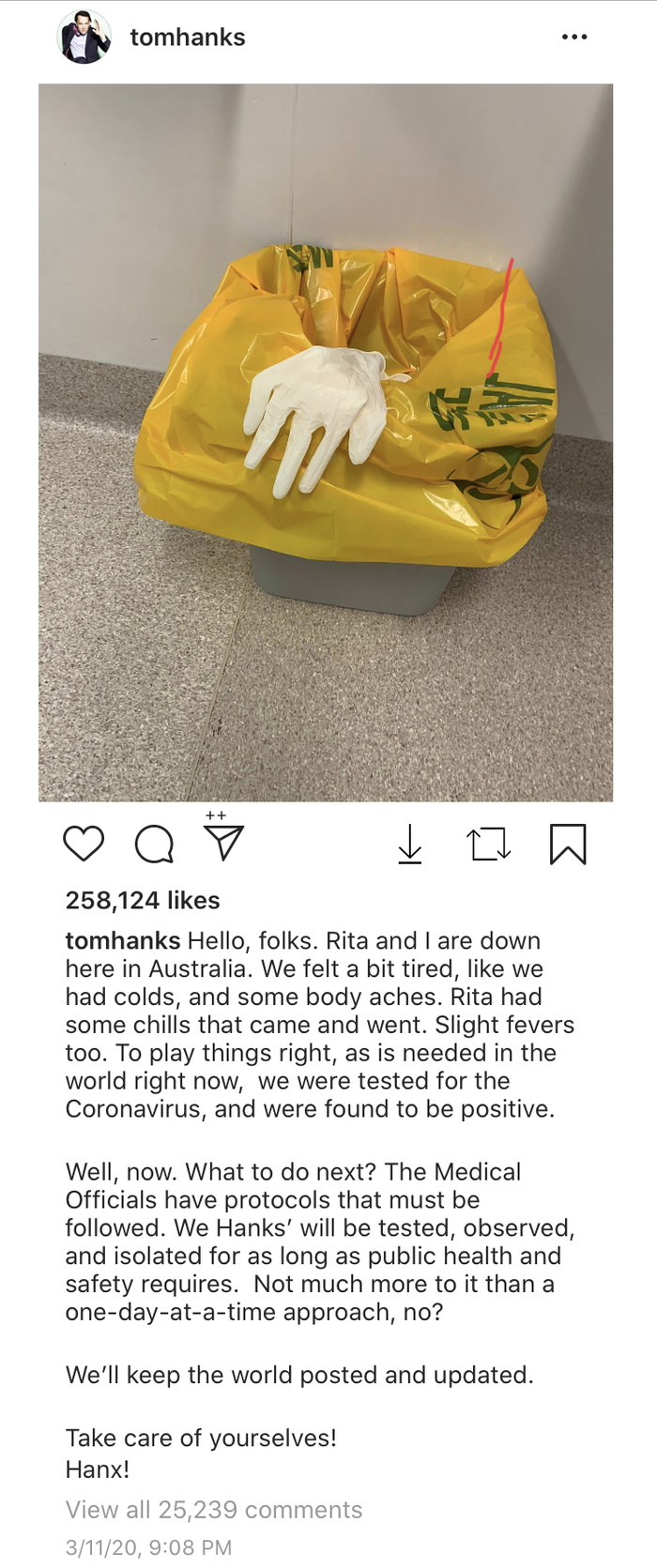
Task: Expand View all 25,239 comments
Action: tap(214, 1510)
